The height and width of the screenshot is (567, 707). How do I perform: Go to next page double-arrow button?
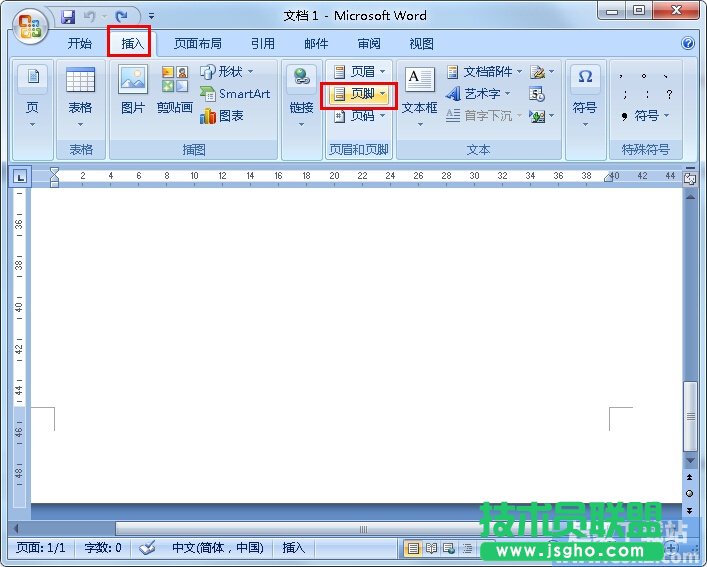(x=689, y=510)
